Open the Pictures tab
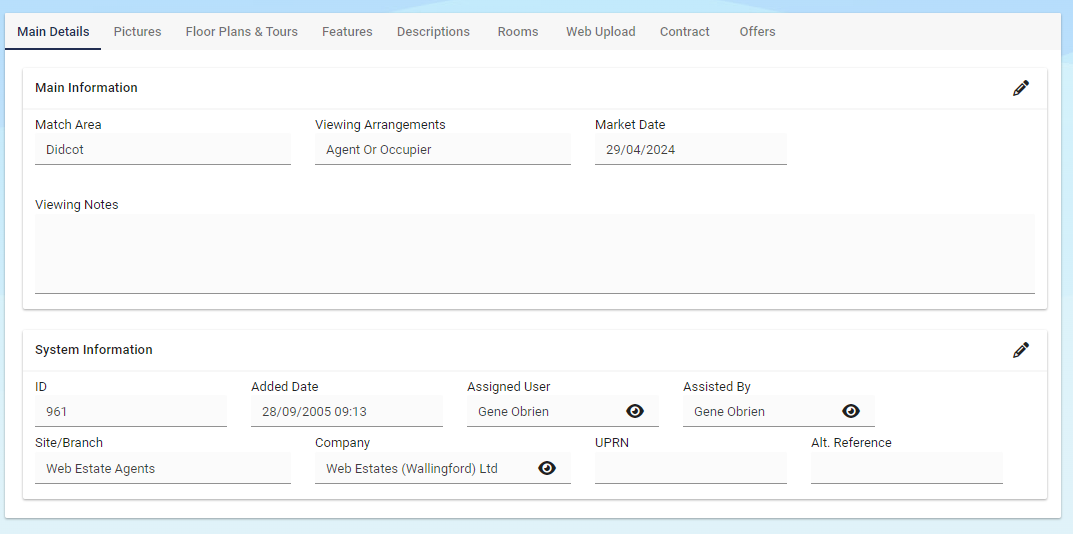Viewport: 1073px width, 534px height. coord(138,31)
